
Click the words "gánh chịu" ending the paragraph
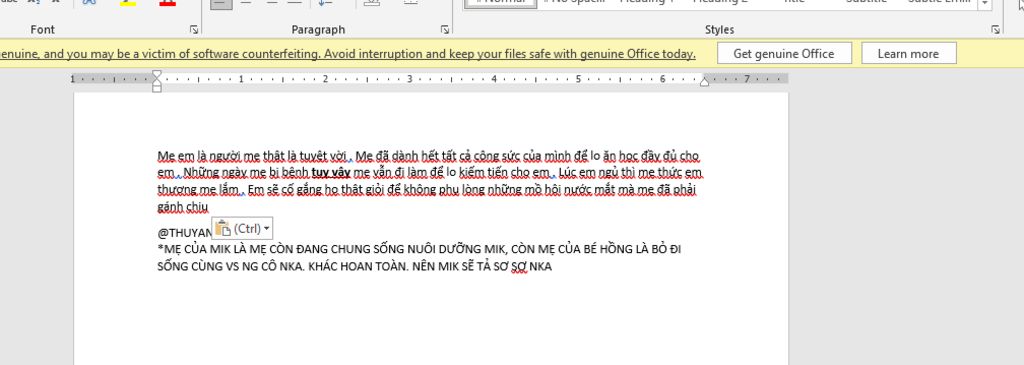tap(182, 207)
